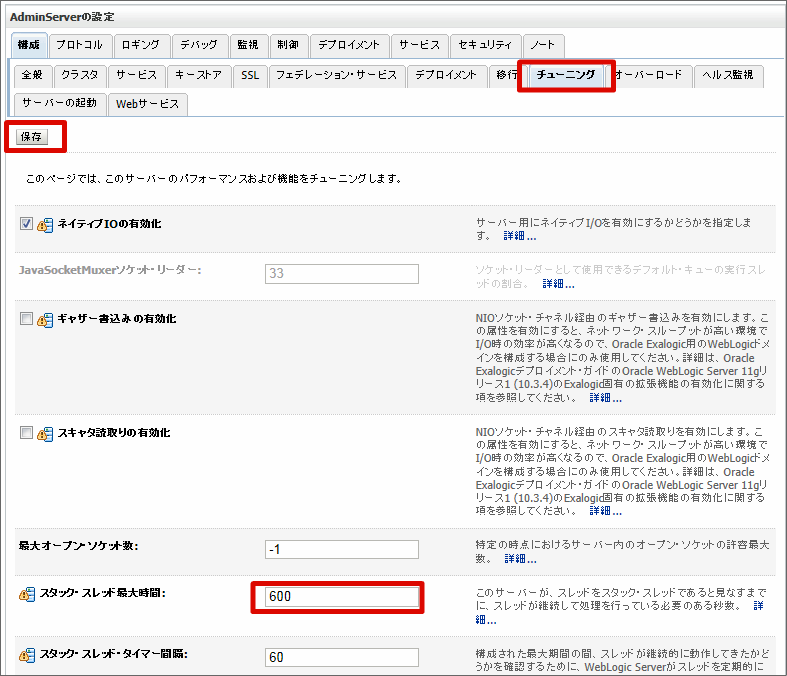787x676 pixels.
Task: Open 詳細 link for ネイティブIO description
Action: point(519,237)
